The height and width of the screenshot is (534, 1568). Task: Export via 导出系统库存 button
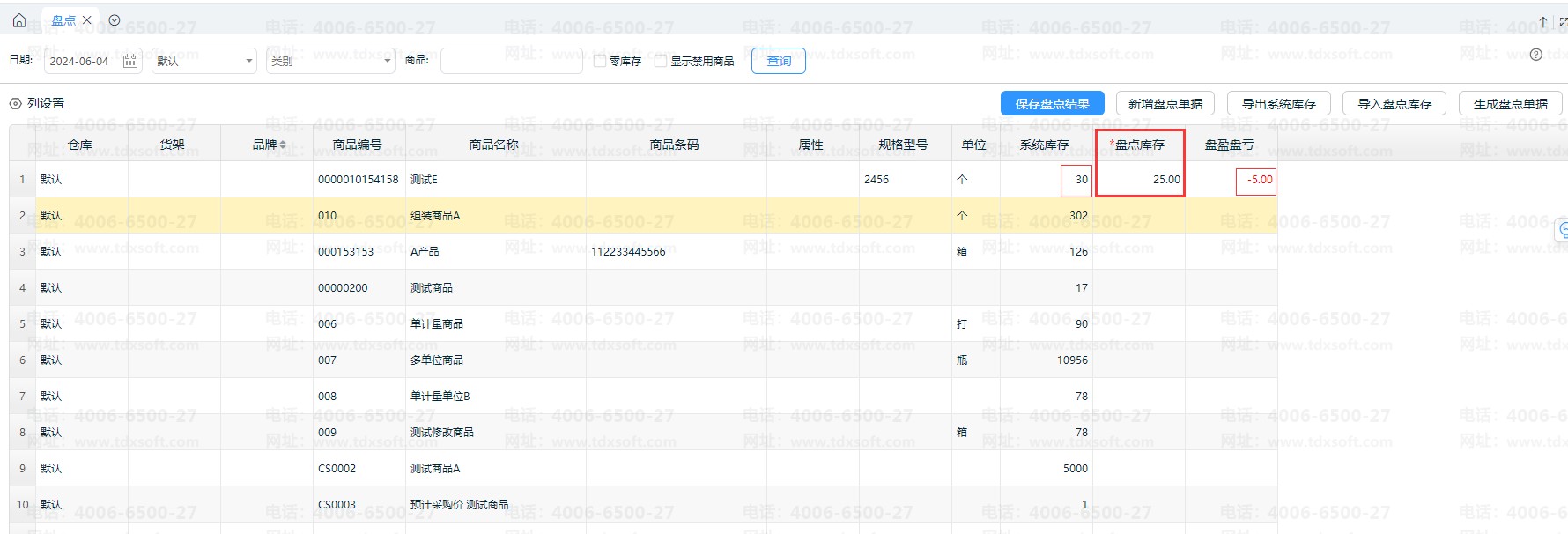1278,104
